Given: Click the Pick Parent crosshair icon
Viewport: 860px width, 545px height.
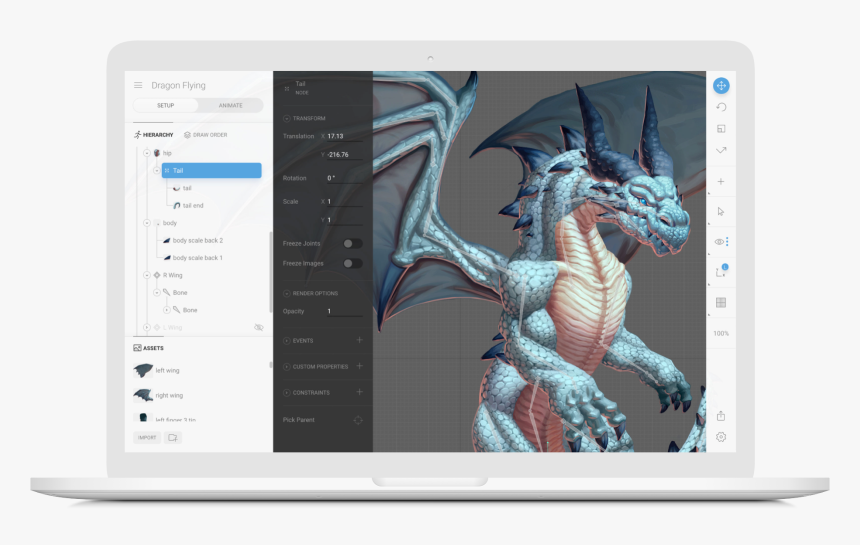Looking at the screenshot, I should 358,420.
